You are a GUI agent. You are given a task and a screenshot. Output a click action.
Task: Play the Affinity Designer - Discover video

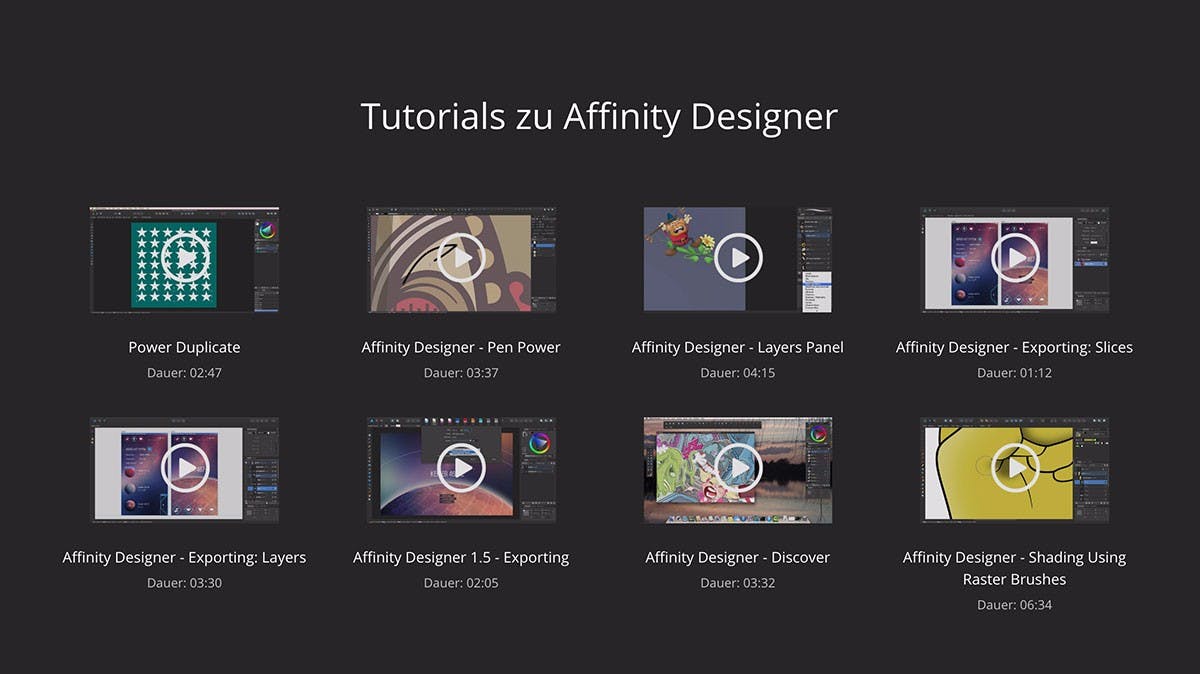click(738, 468)
